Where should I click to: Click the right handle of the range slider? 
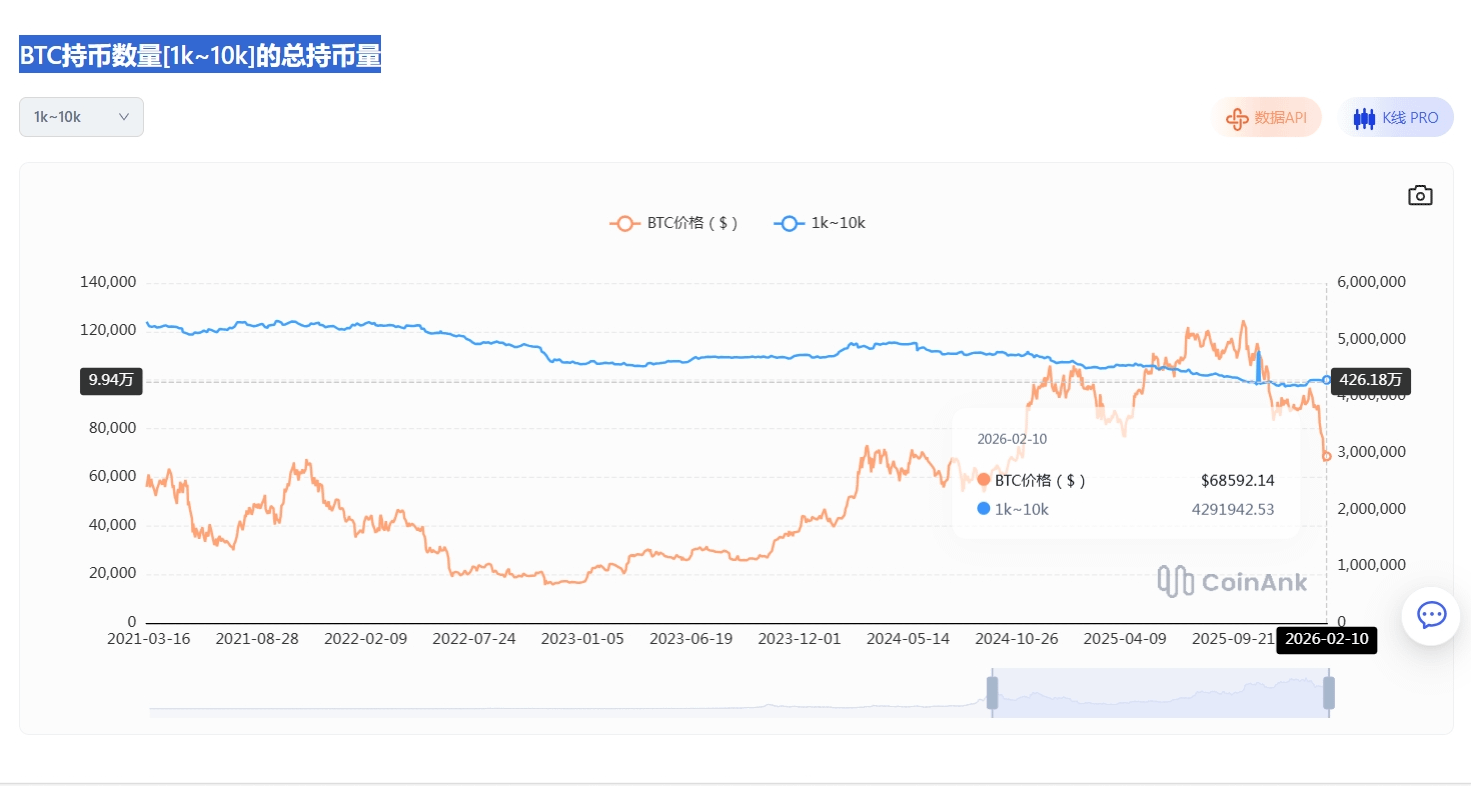click(1329, 692)
